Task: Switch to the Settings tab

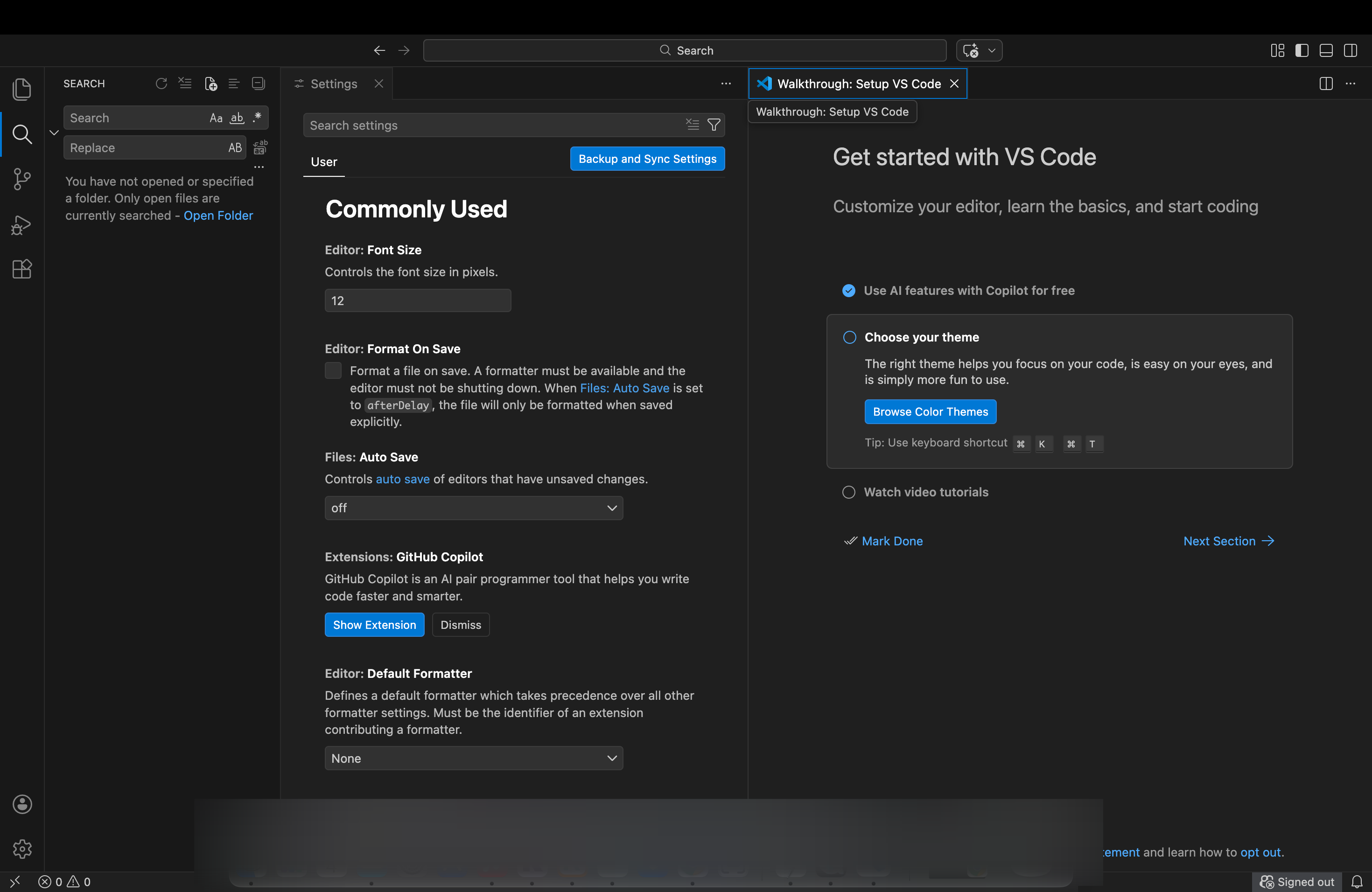Action: click(333, 84)
